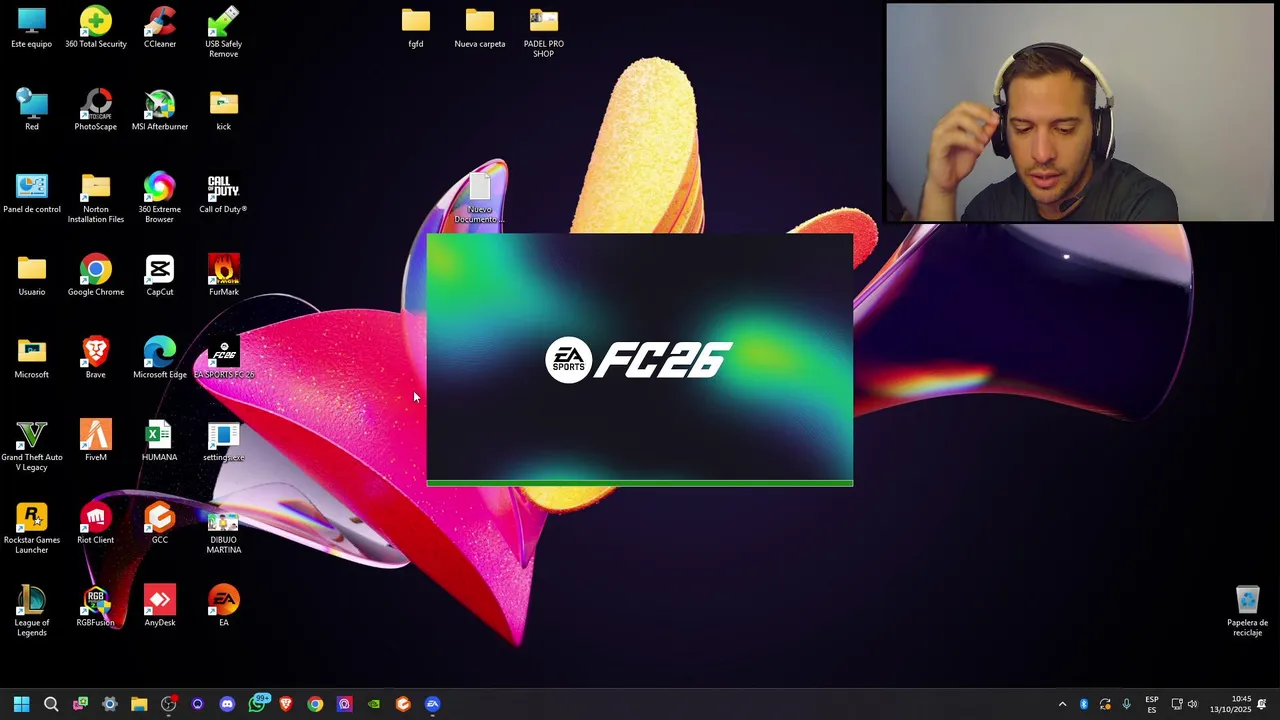Select the Papelera de reciclaje icon
The height and width of the screenshot is (720, 1280).
[1248, 612]
